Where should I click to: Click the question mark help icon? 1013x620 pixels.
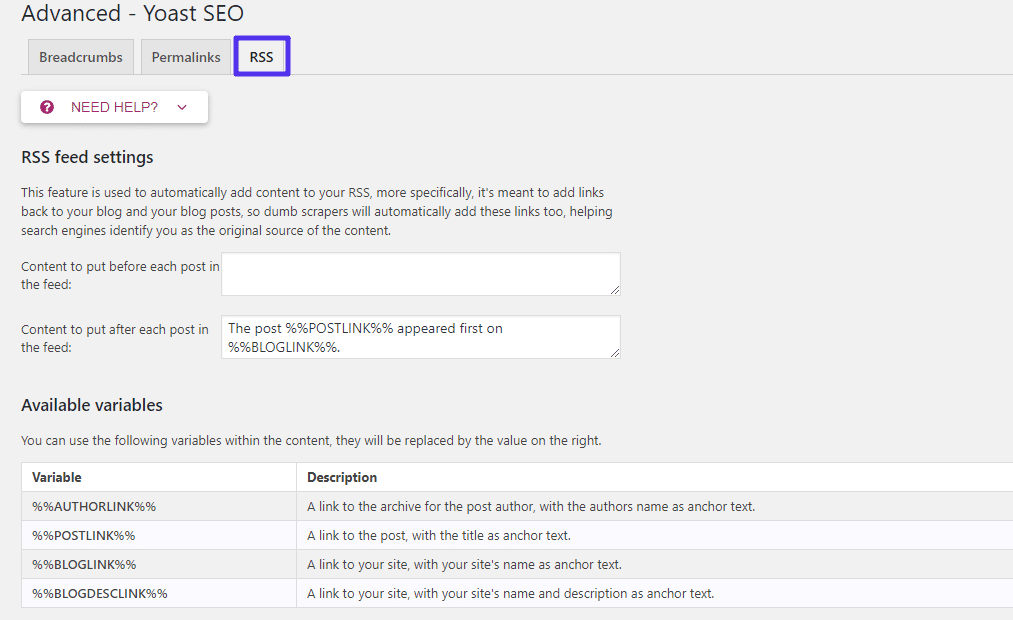[x=47, y=107]
